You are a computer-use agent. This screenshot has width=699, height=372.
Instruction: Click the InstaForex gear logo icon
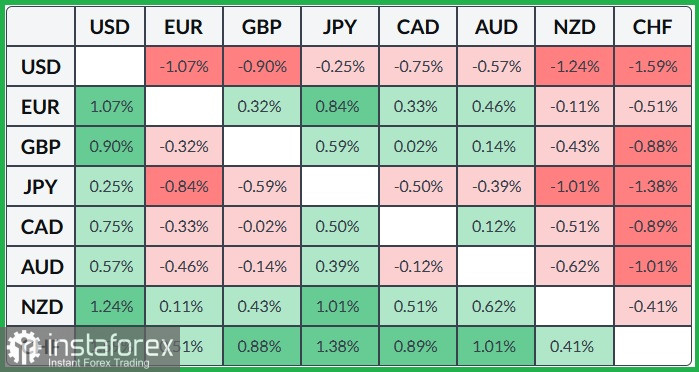pos(24,347)
